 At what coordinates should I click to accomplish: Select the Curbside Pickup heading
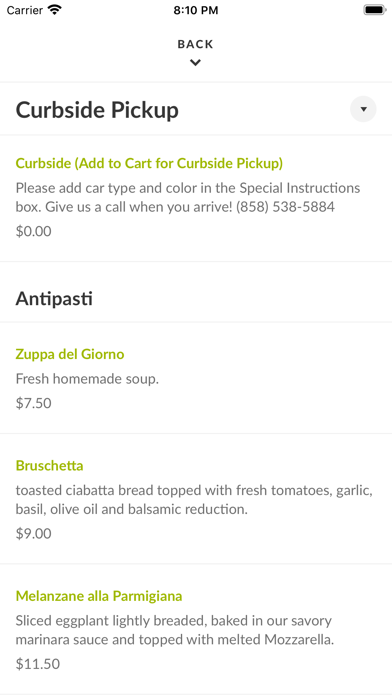pos(97,110)
